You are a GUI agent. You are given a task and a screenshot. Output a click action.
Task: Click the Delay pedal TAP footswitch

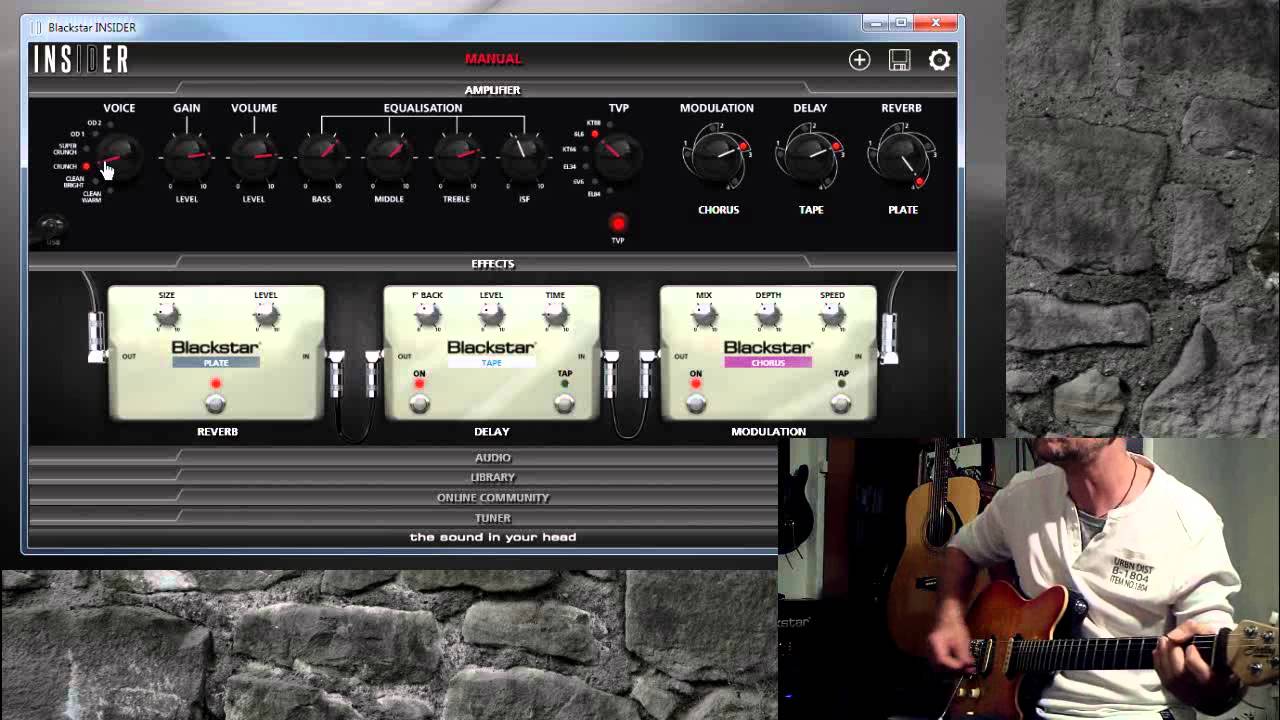[564, 403]
